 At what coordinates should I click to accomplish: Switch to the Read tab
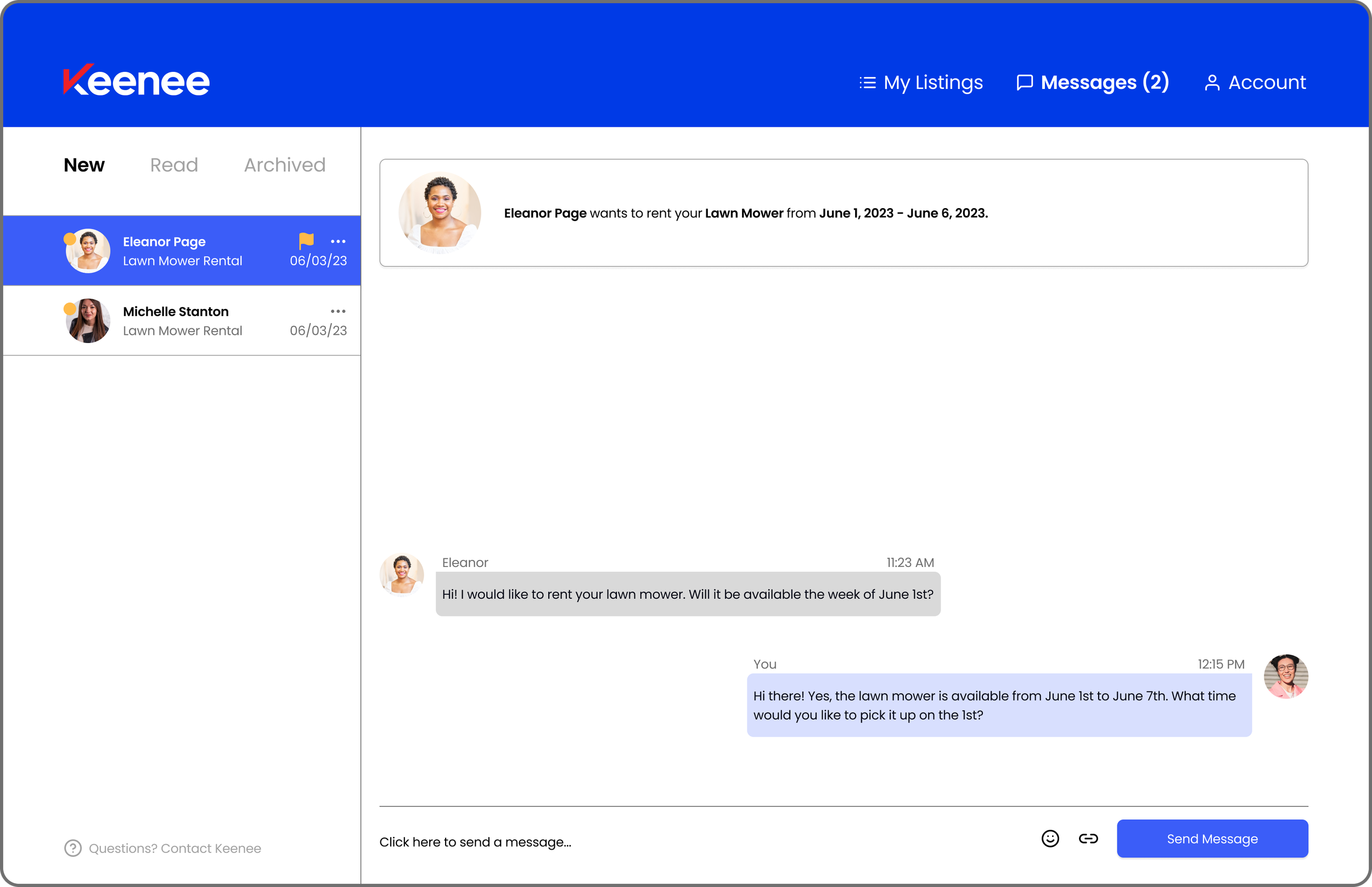pos(174,165)
